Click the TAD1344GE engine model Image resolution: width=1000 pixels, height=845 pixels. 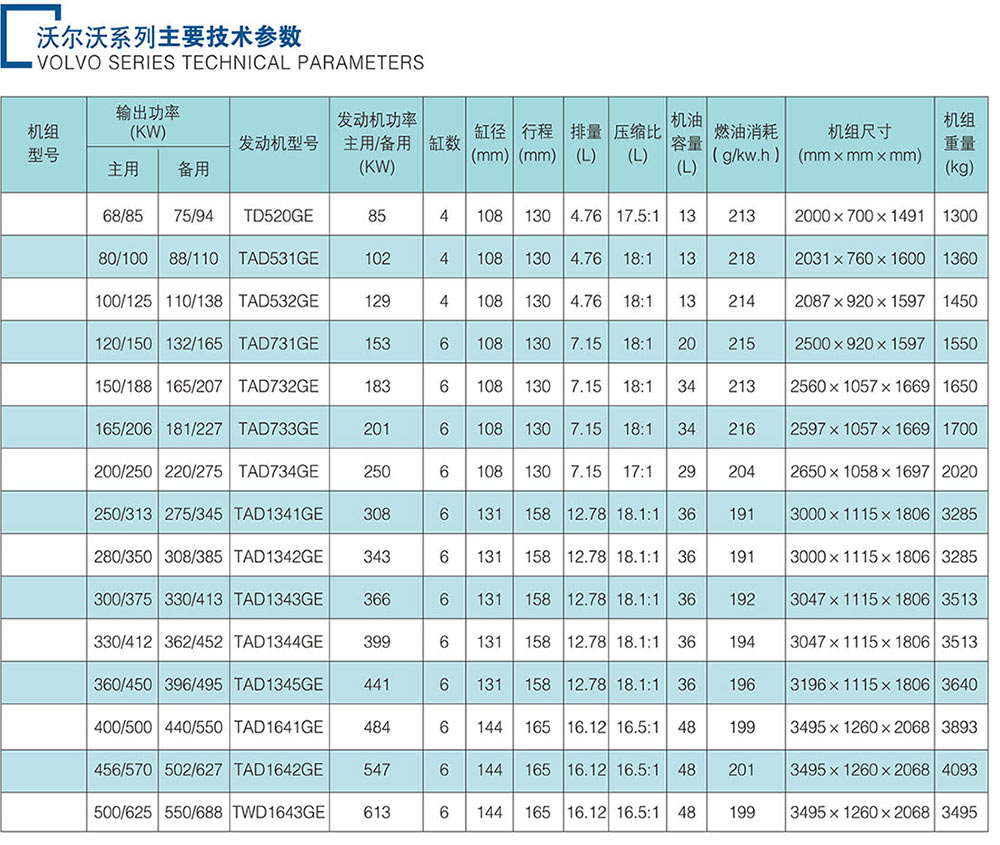coord(279,642)
